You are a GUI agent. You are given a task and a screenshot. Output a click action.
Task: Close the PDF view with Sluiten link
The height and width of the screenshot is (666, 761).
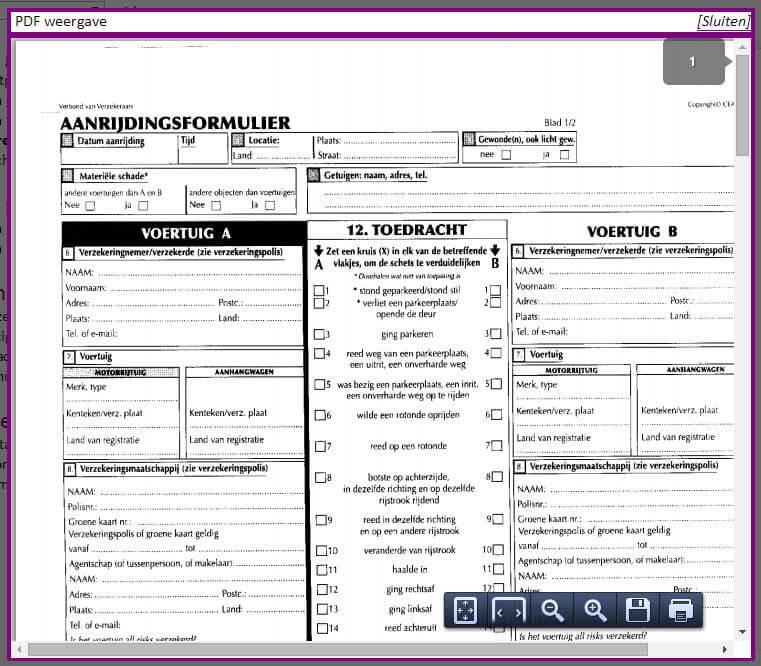point(723,21)
